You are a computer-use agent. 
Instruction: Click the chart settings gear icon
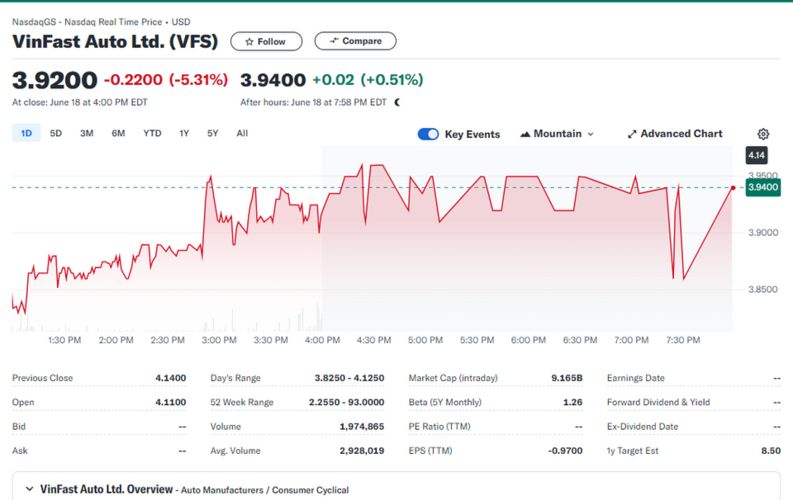(x=763, y=134)
